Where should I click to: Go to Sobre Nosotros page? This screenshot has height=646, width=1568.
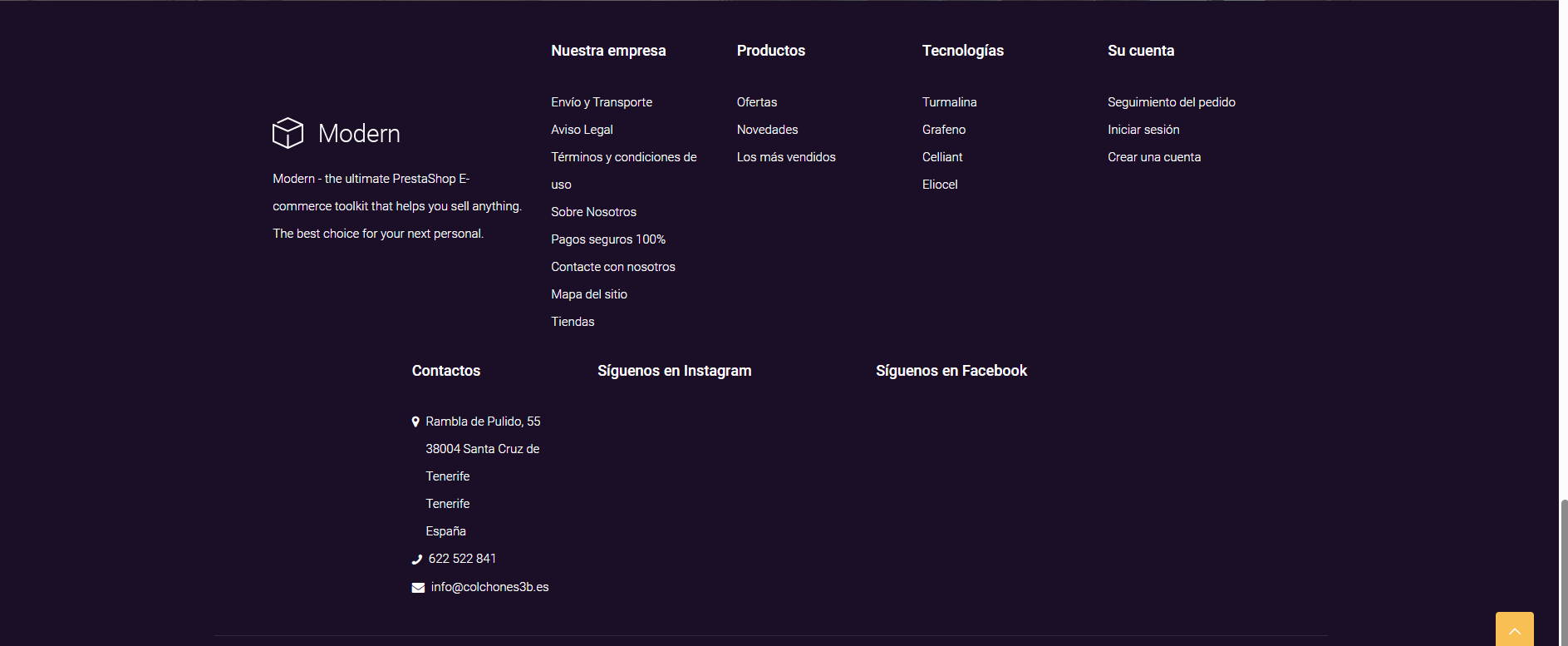click(593, 212)
